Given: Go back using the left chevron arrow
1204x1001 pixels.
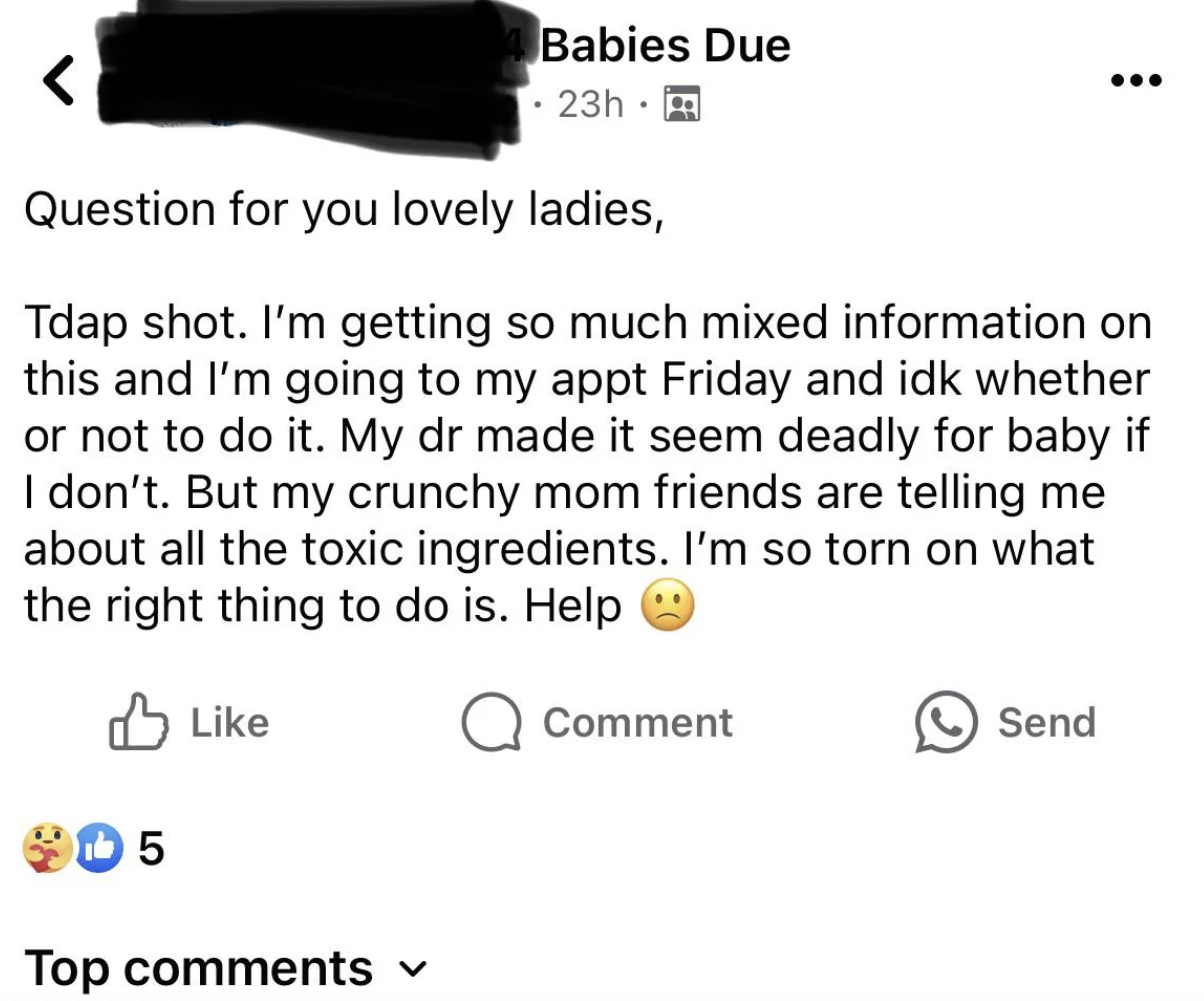Looking at the screenshot, I should click(x=60, y=81).
